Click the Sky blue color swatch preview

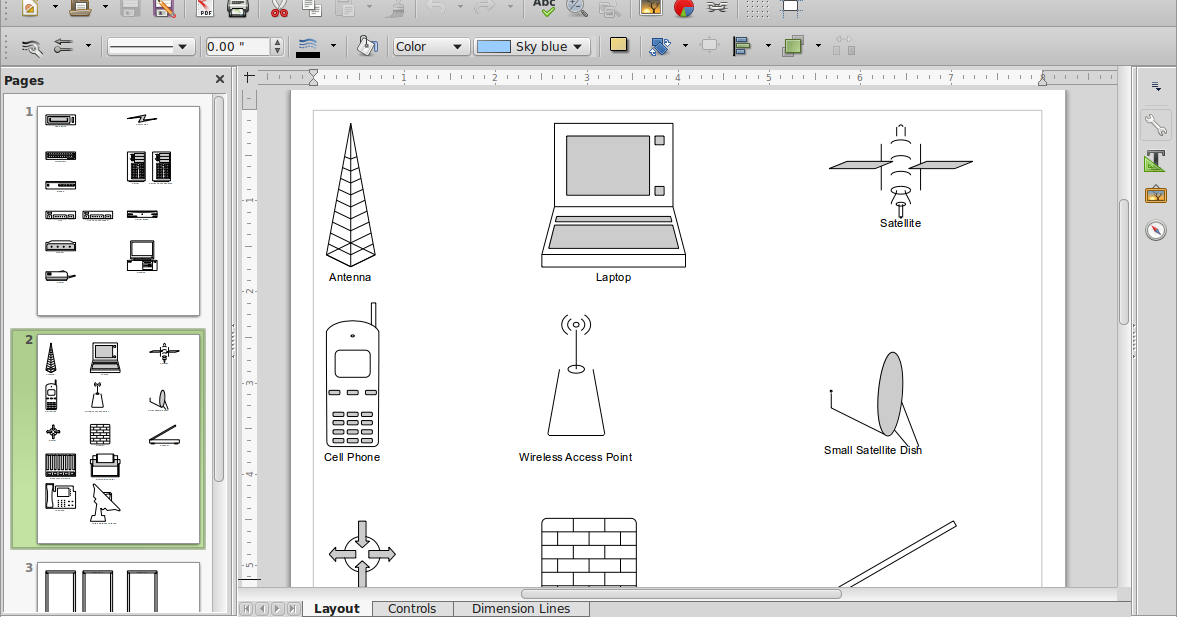[x=494, y=46]
